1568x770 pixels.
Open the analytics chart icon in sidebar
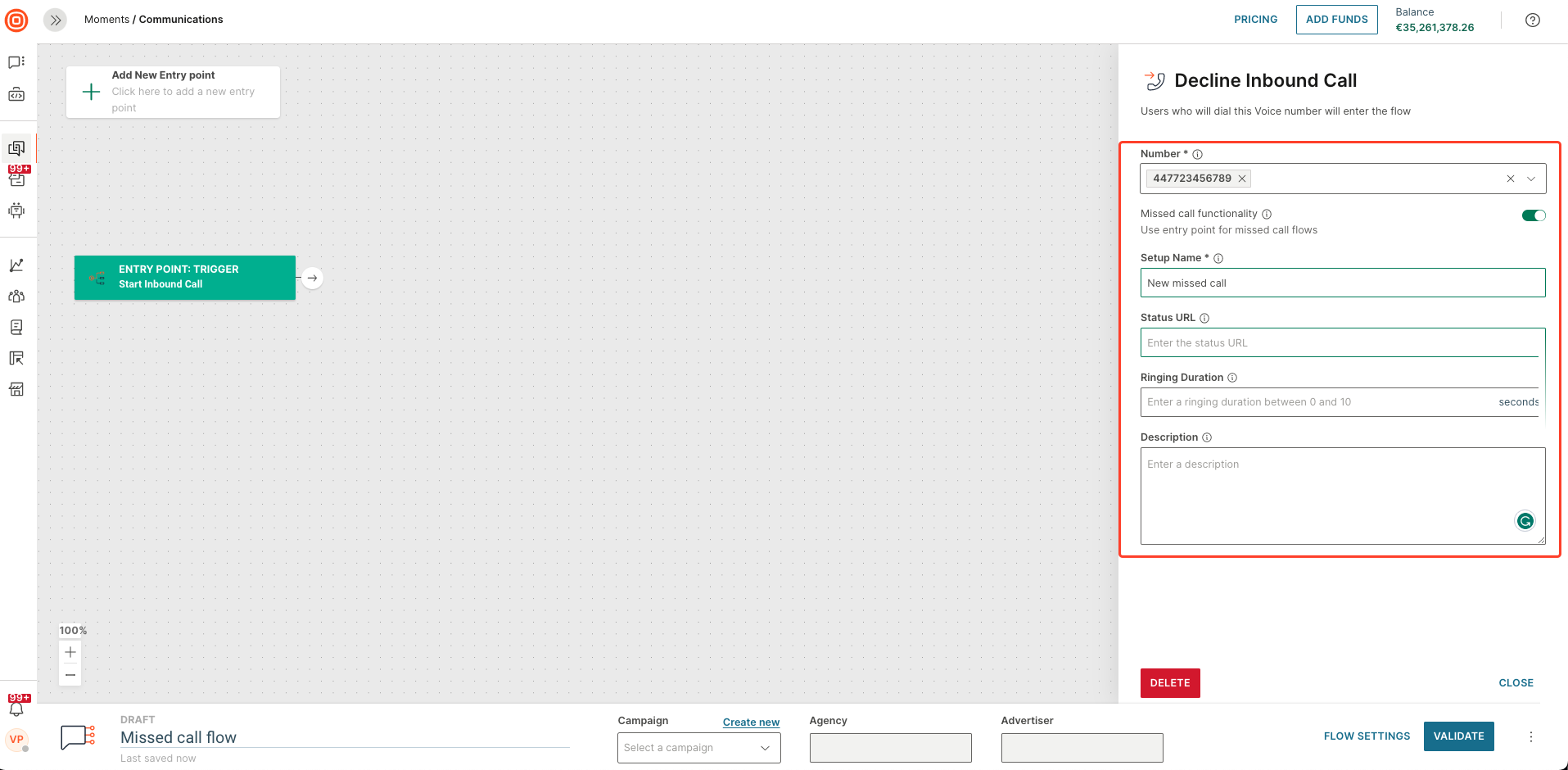[x=16, y=265]
